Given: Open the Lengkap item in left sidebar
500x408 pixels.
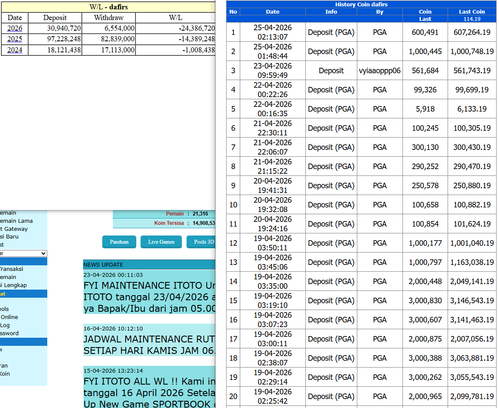Looking at the screenshot, I should [13, 285].
